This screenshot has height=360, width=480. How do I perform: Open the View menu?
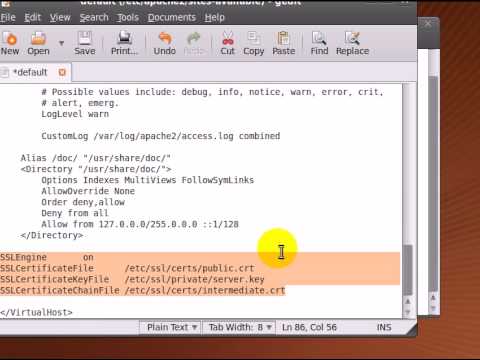60,17
